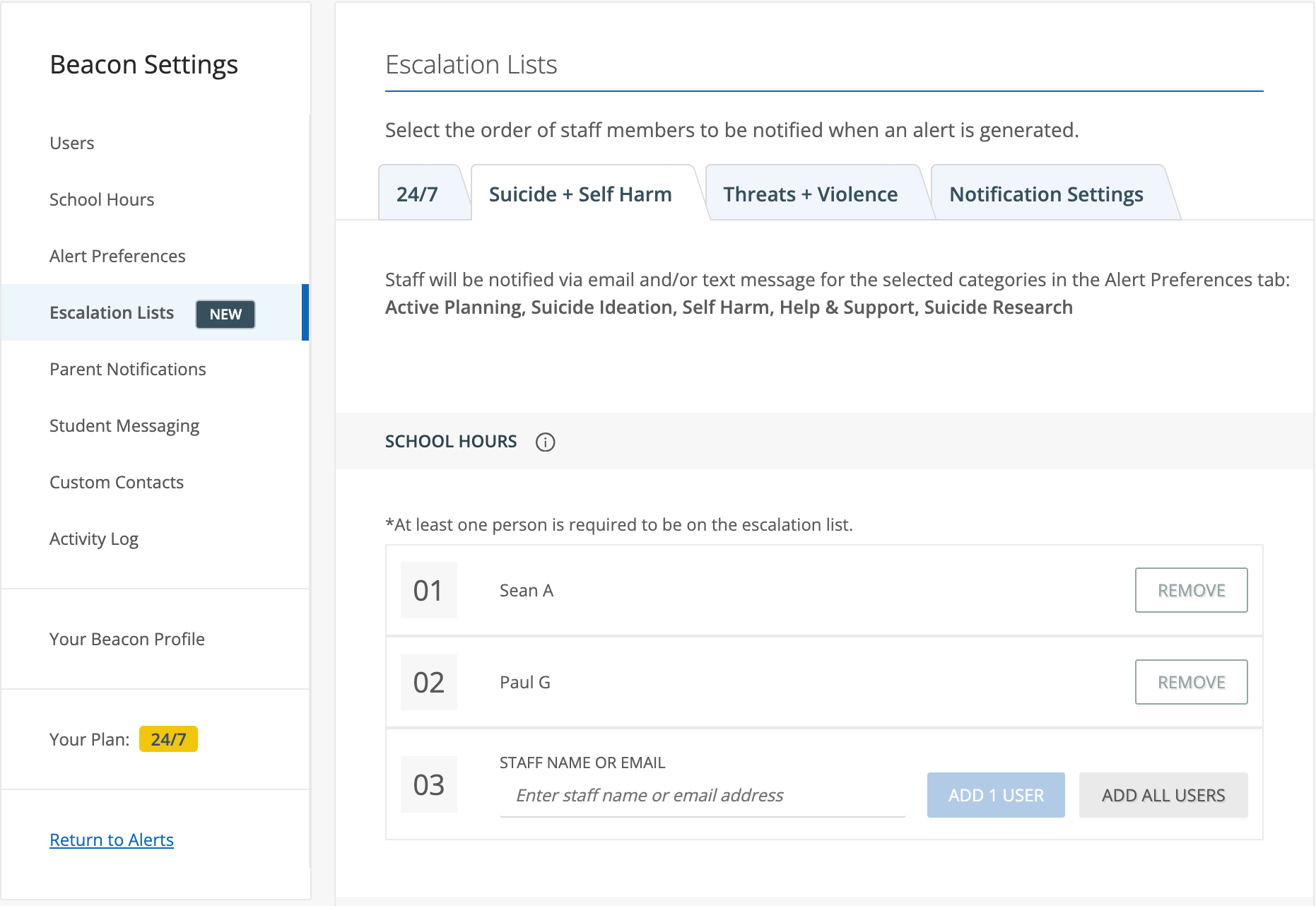1316x906 pixels.
Task: Open the Notification Settings tab
Action: point(1046,194)
